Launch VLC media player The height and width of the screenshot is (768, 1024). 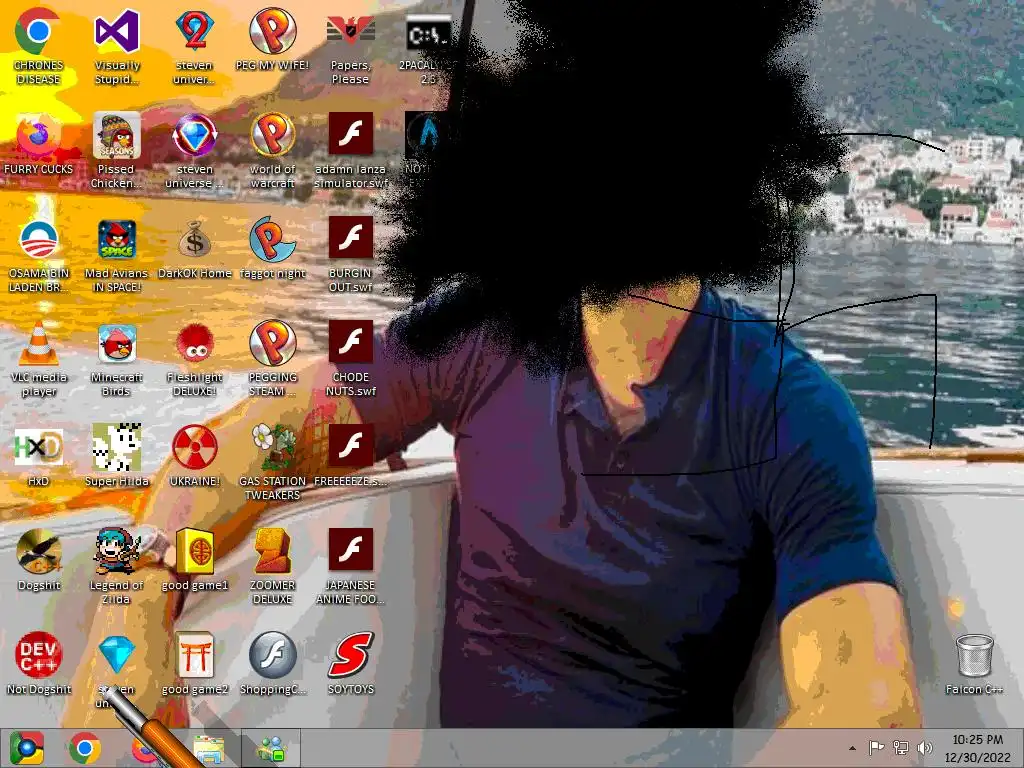click(x=38, y=343)
